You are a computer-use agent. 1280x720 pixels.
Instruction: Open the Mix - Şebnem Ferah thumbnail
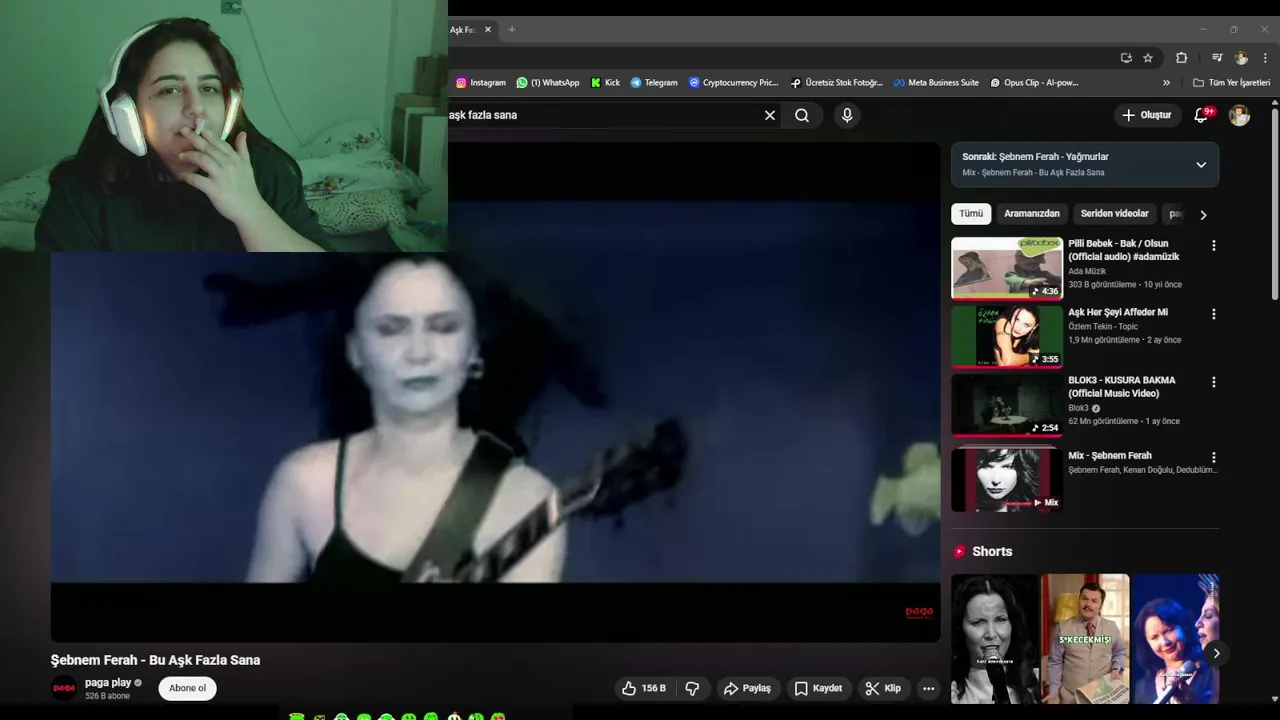(1006, 479)
